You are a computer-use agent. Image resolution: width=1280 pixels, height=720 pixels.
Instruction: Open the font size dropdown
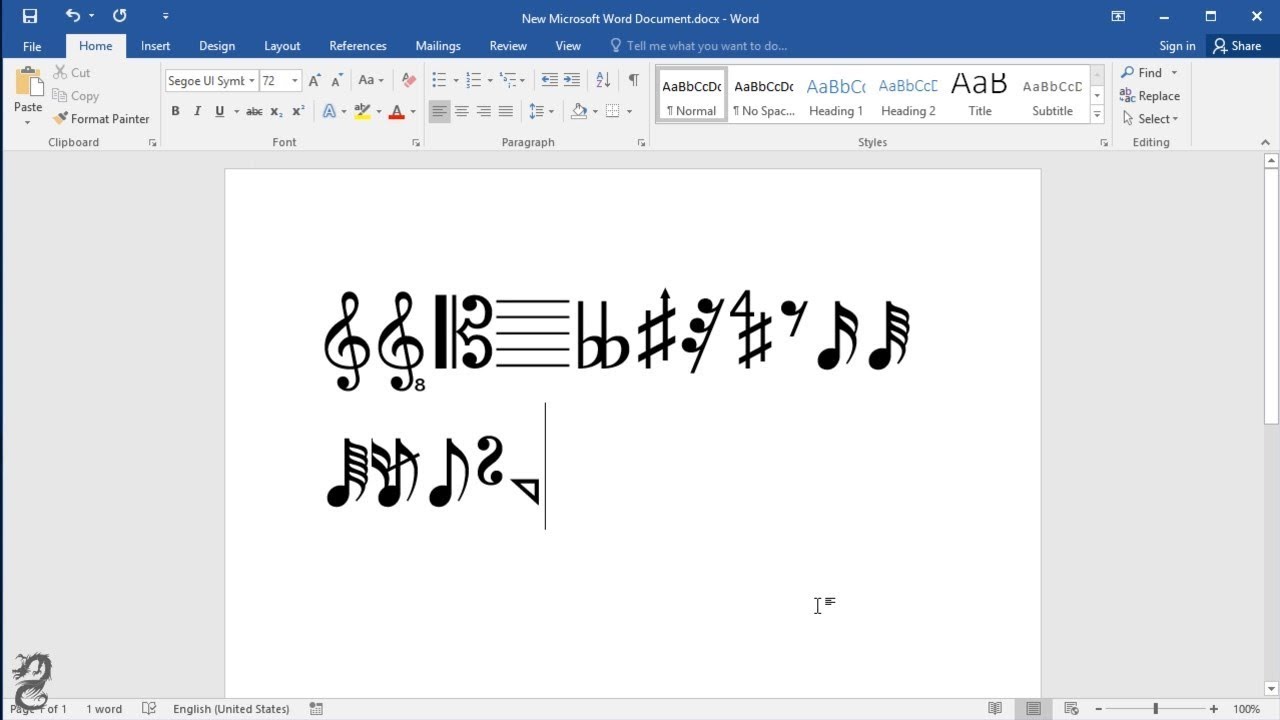295,81
